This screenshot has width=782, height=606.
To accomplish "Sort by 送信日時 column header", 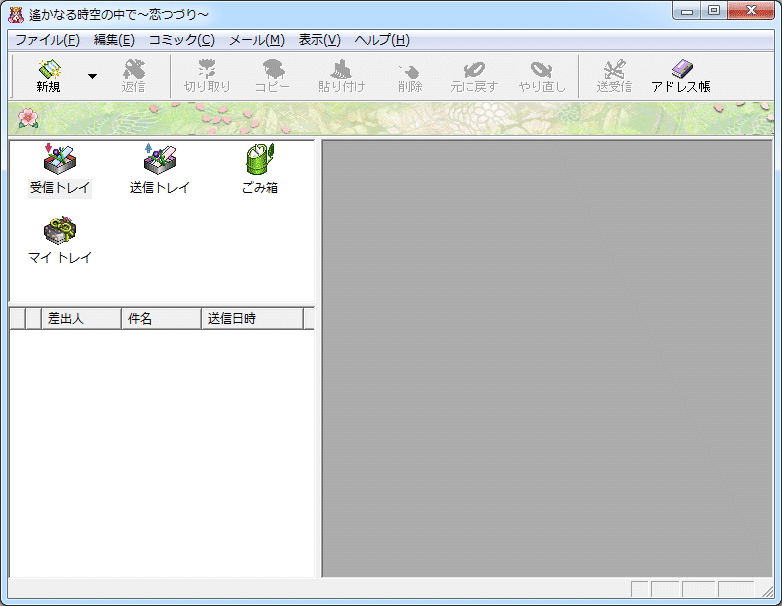I will 252,319.
